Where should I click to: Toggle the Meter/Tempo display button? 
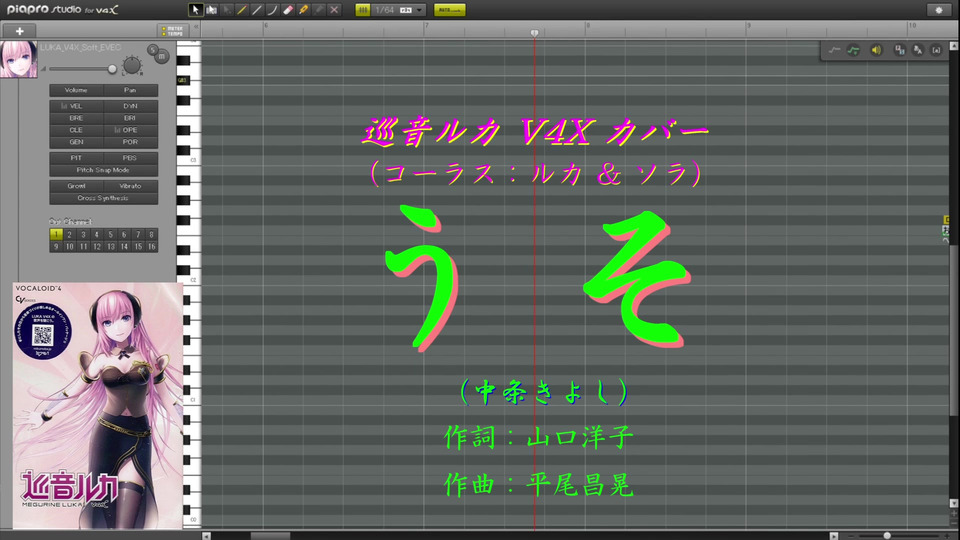tap(172, 31)
